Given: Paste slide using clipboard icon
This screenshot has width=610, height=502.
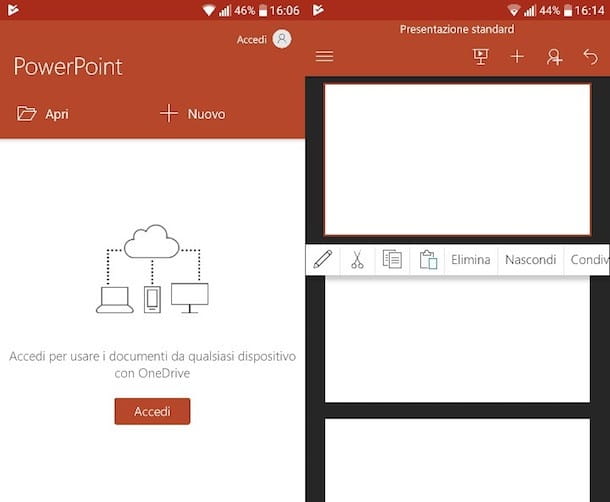Looking at the screenshot, I should tap(428, 260).
